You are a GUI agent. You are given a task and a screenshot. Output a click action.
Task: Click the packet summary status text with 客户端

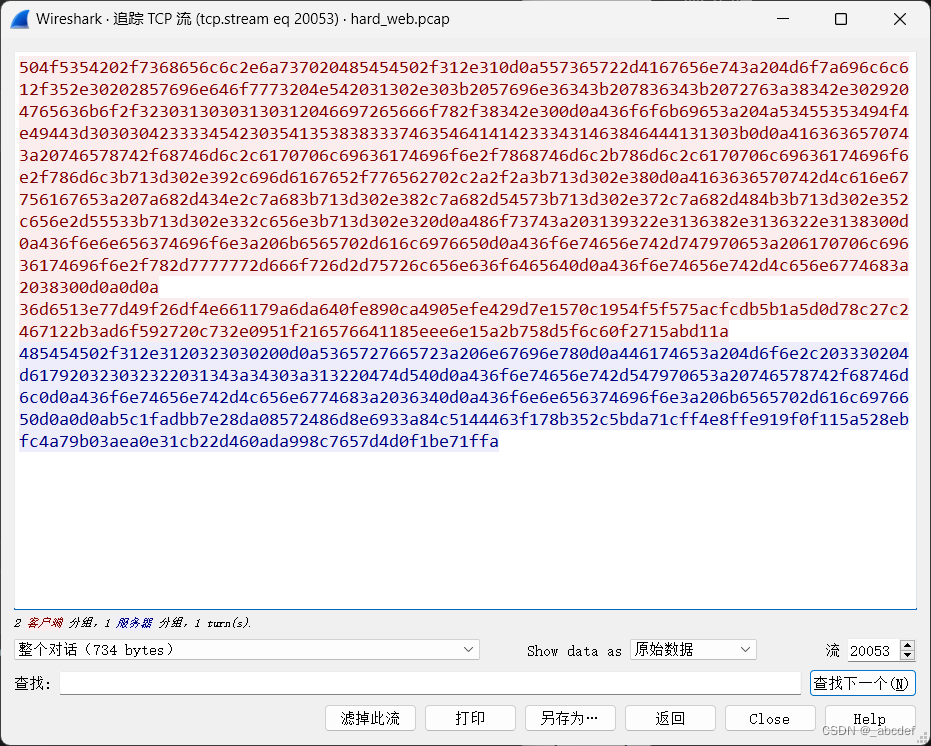132,623
